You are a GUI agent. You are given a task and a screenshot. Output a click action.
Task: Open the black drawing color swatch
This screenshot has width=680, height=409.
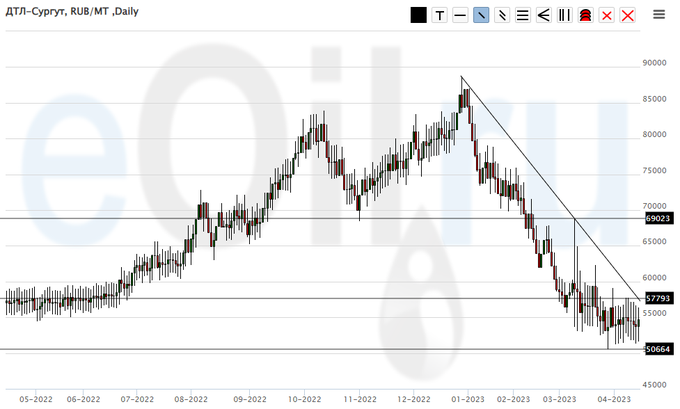[418, 15]
